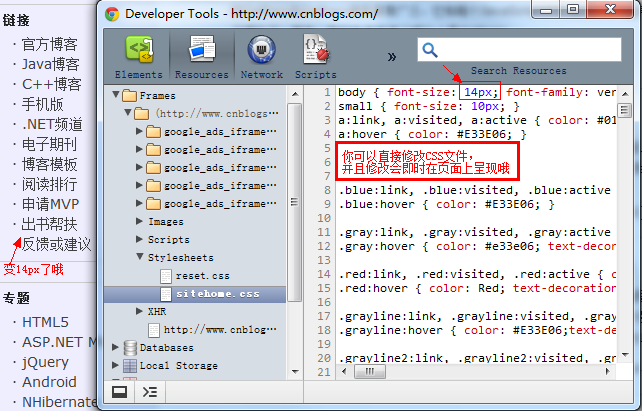Viewport: 642px width, 411px height.
Task: Click the Local Storage table icon
Action: pyautogui.click(x=130, y=366)
